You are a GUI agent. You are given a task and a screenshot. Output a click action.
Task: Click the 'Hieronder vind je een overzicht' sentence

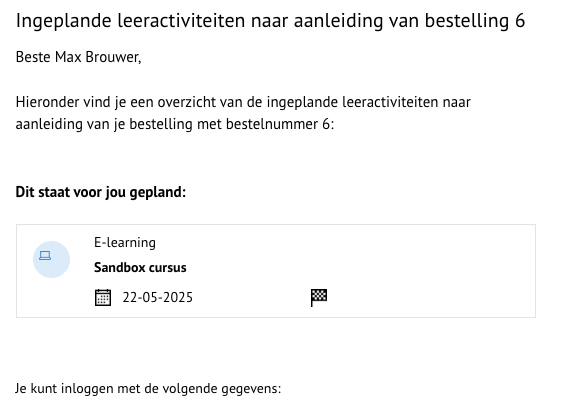[243, 113]
